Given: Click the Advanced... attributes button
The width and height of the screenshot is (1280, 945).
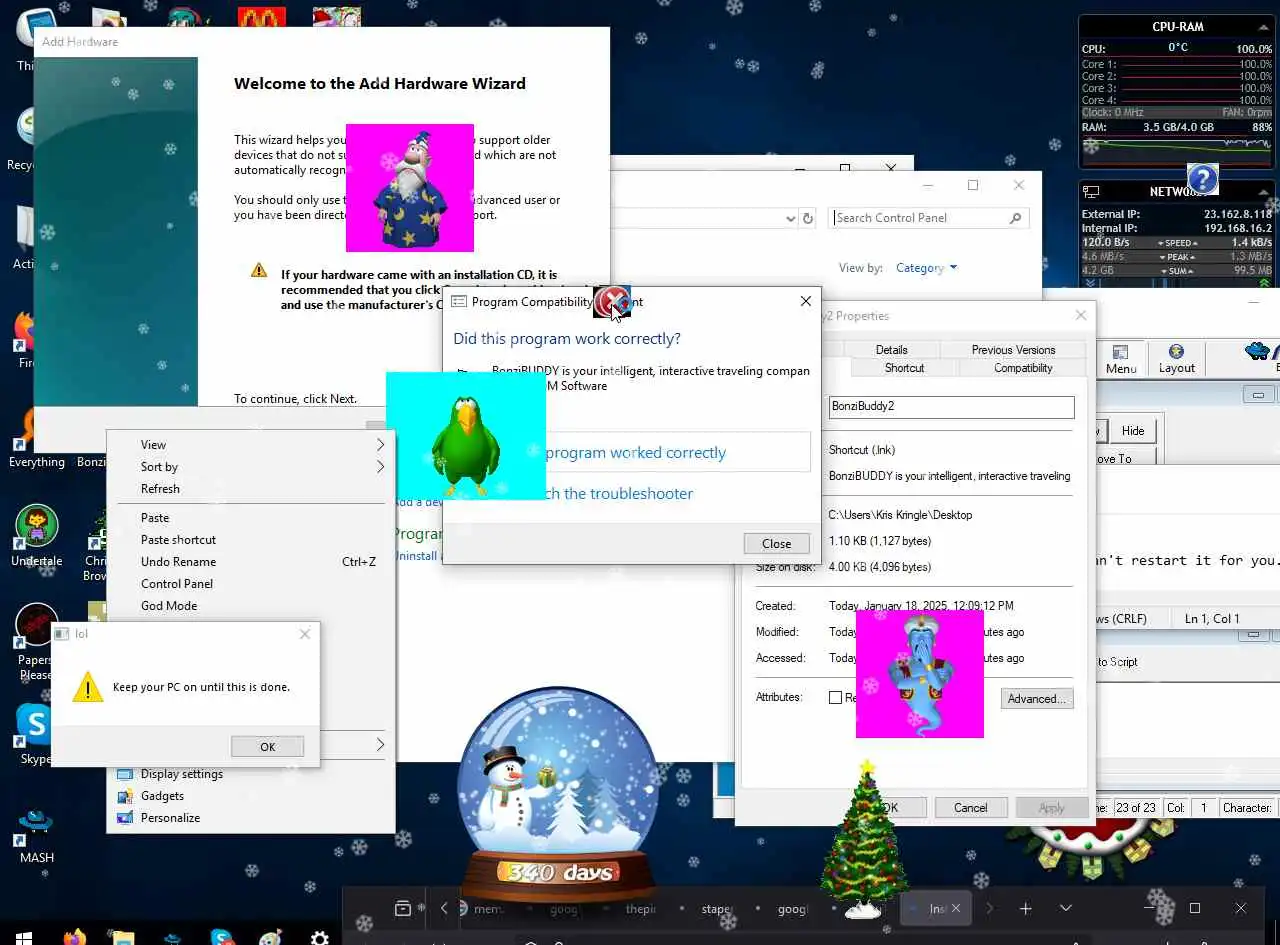Looking at the screenshot, I should 1037,699.
